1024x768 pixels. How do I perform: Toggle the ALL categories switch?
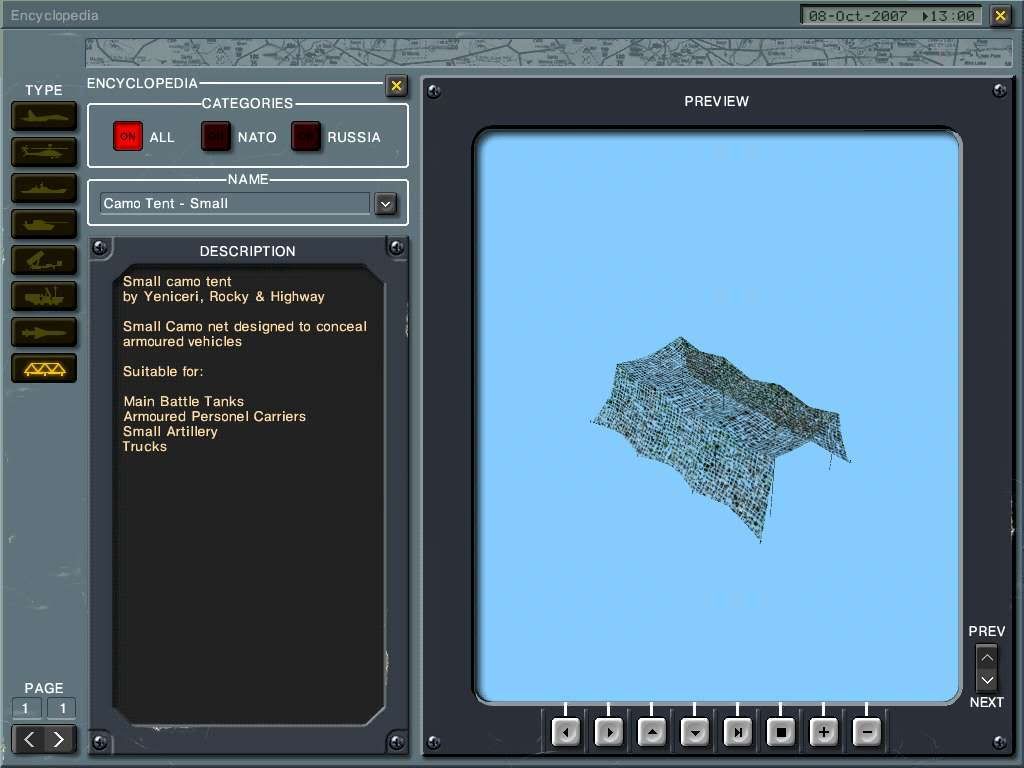pos(128,136)
